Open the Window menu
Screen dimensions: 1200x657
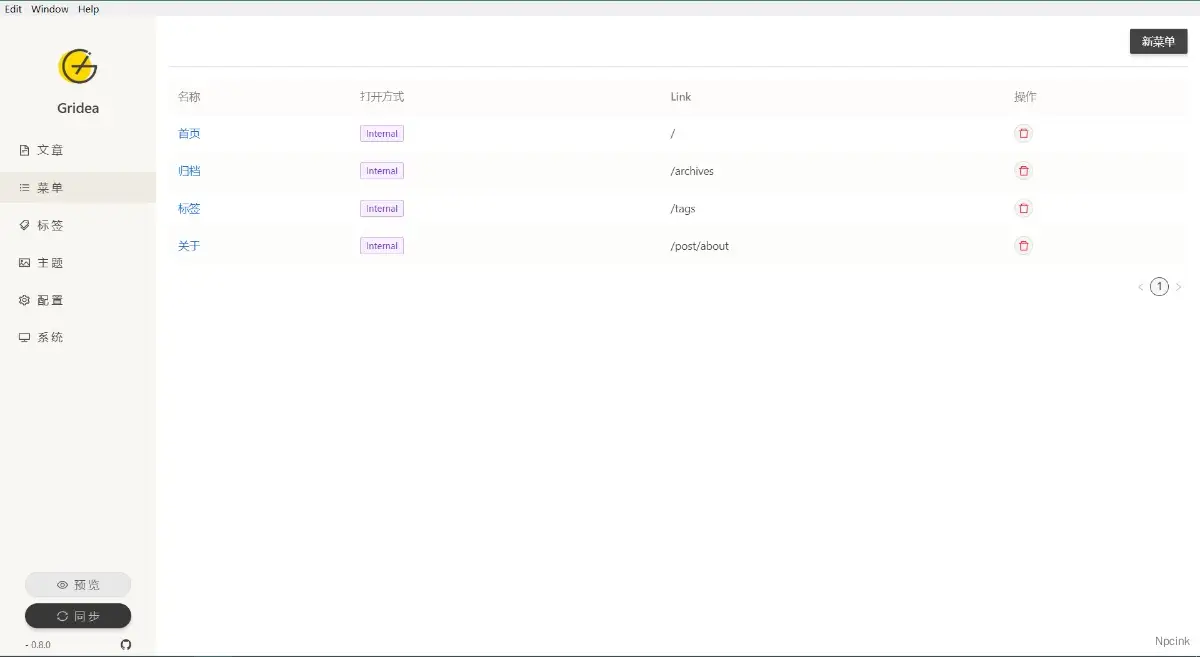(x=50, y=9)
